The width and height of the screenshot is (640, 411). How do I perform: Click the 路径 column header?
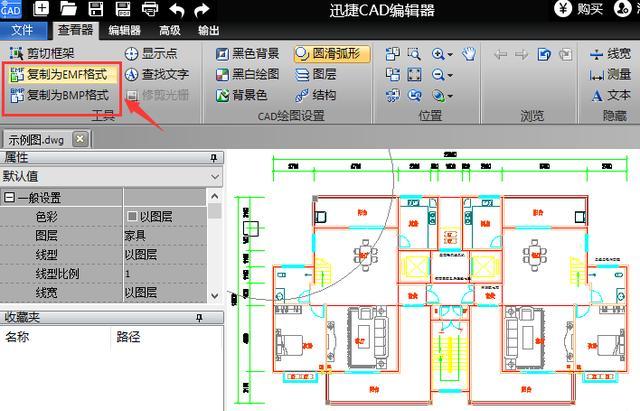129,337
